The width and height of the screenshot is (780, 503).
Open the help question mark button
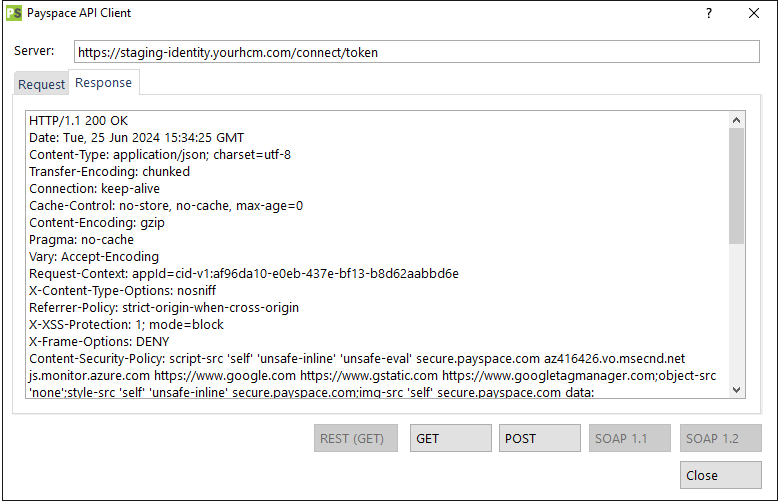[709, 13]
